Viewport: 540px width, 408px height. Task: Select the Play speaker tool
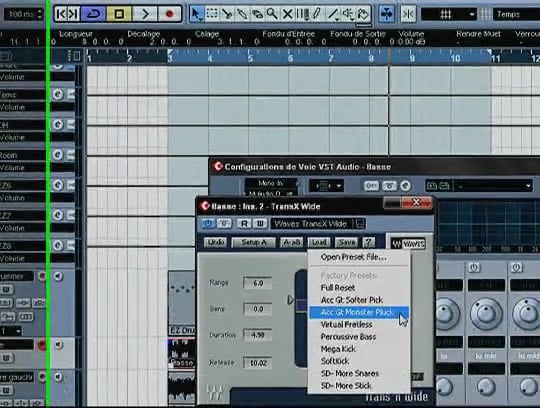click(x=348, y=14)
